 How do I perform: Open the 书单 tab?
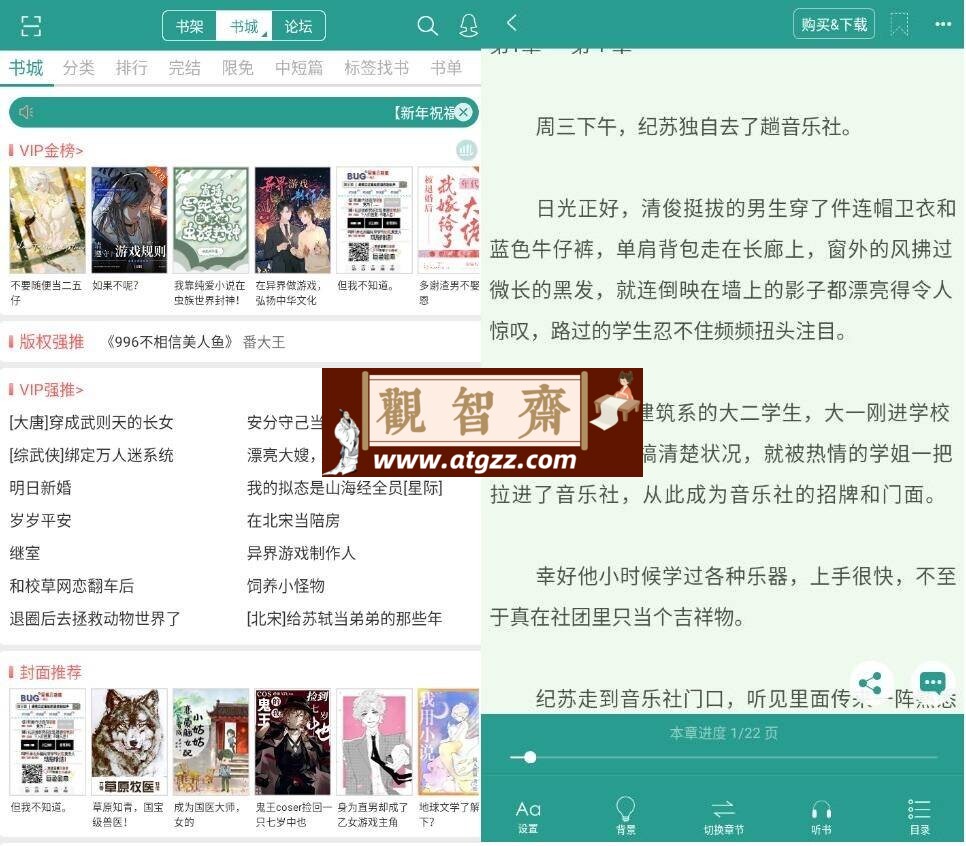point(446,67)
